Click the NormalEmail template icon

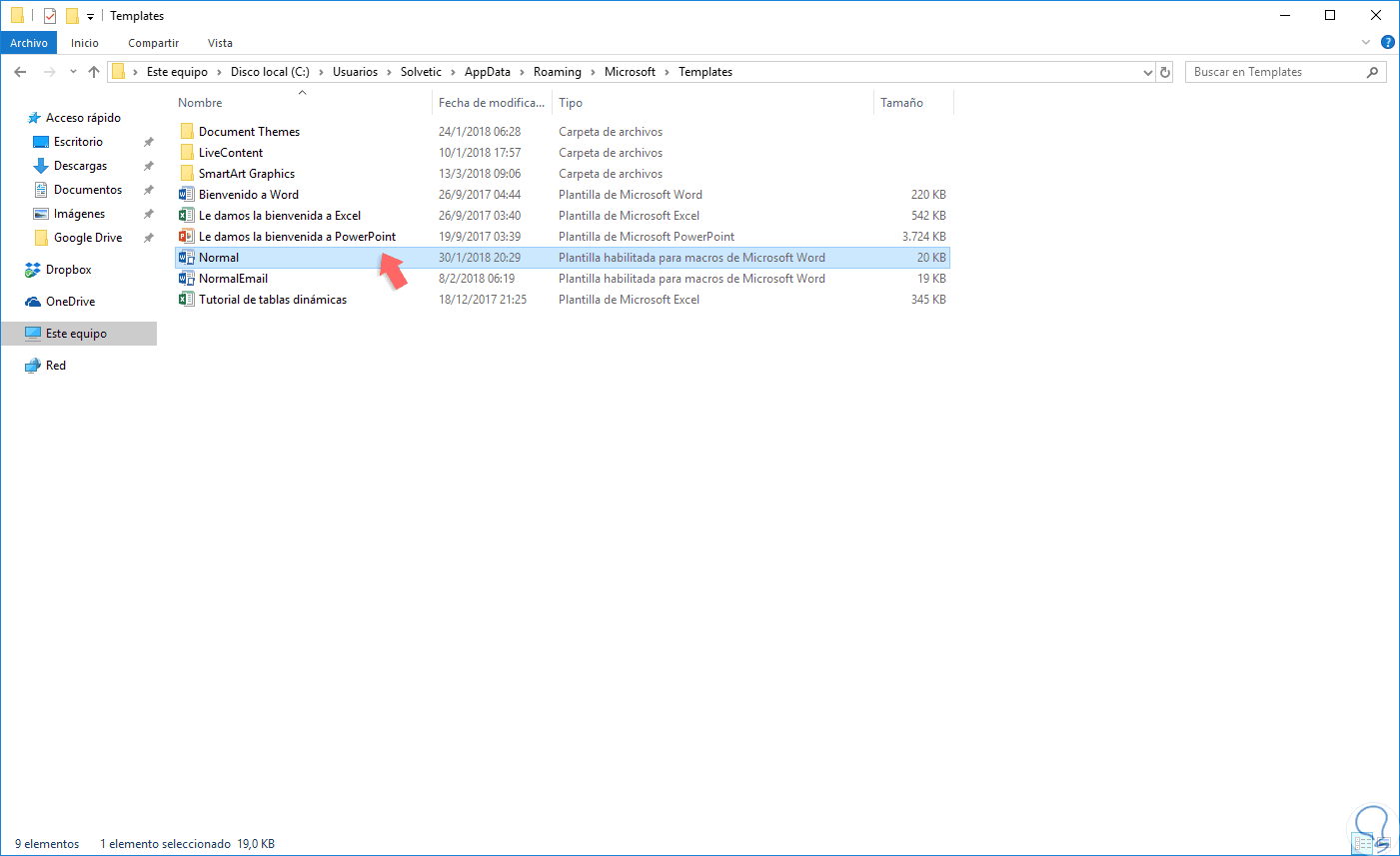pos(186,279)
